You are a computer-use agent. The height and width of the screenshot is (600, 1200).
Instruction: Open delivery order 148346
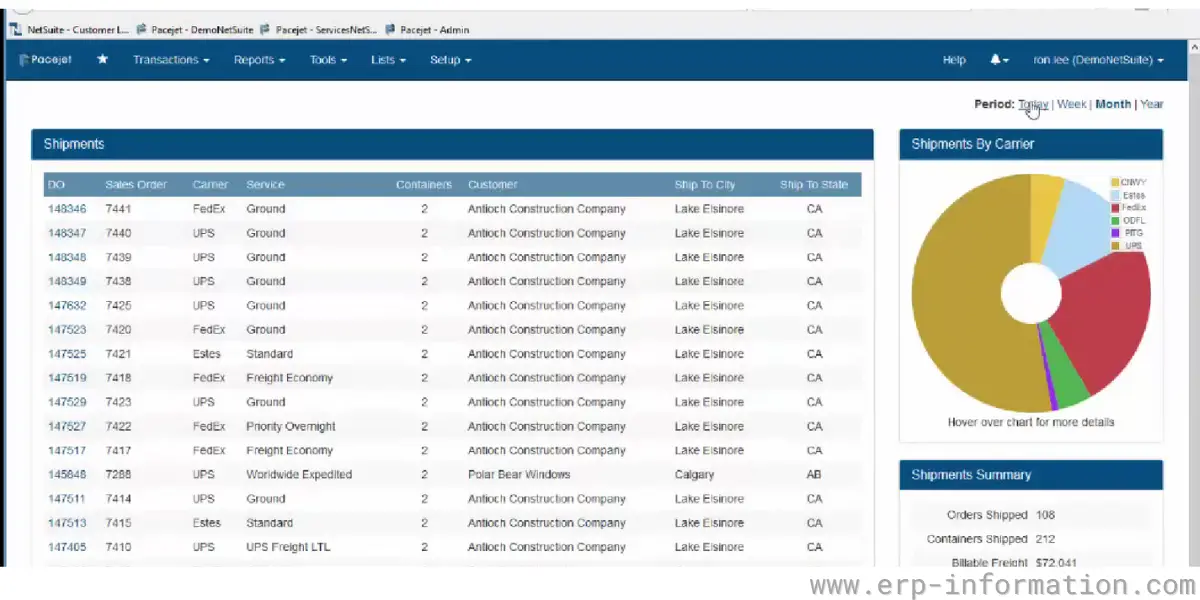click(67, 209)
